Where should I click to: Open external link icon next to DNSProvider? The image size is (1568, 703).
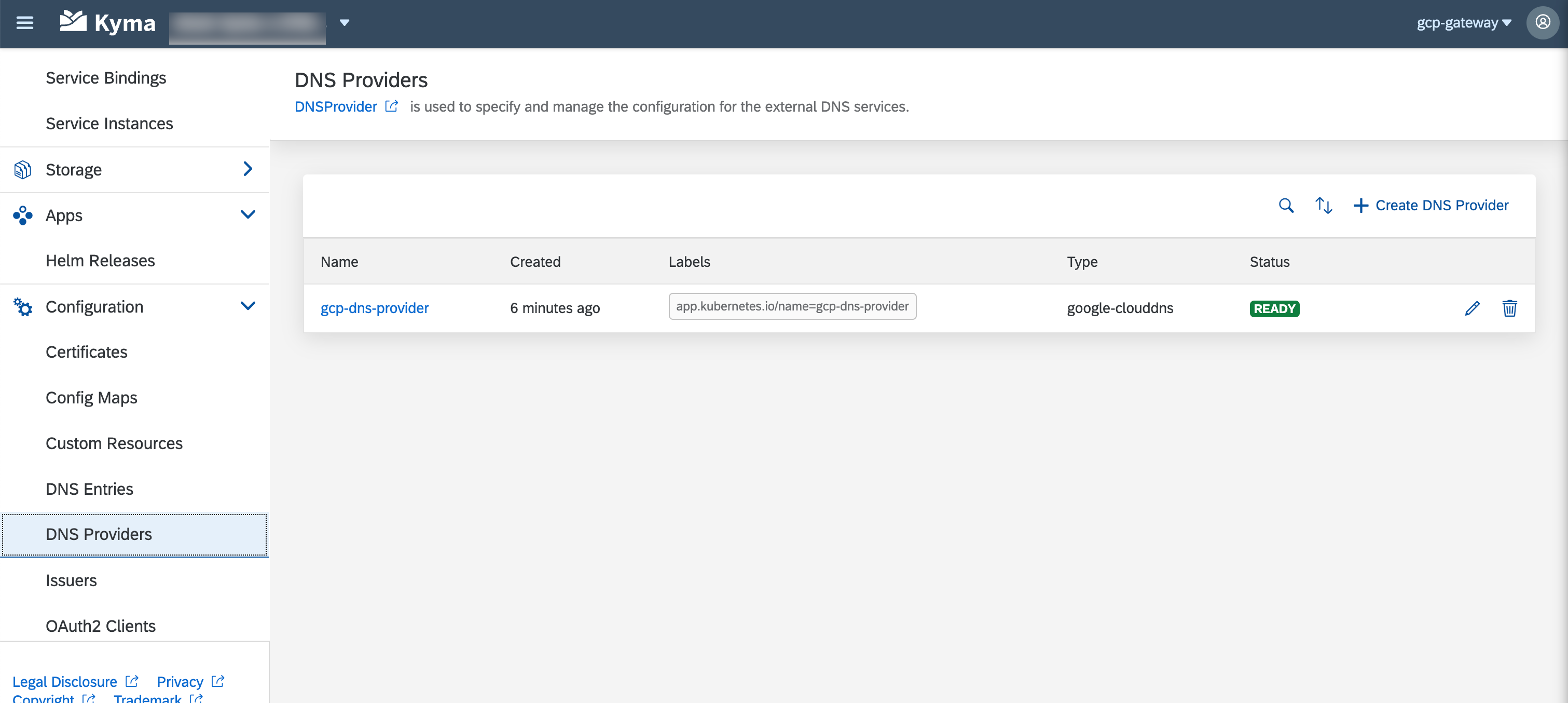(x=391, y=106)
